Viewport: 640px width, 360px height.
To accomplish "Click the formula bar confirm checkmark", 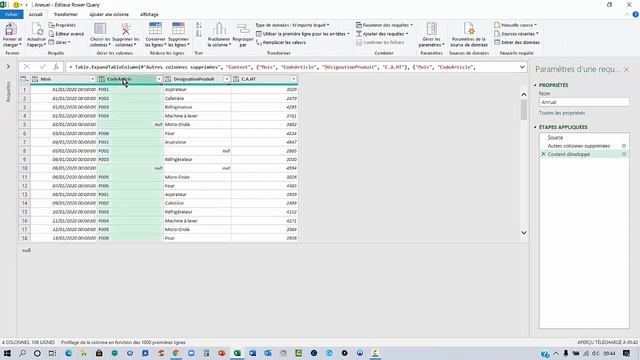I will 42,67.
